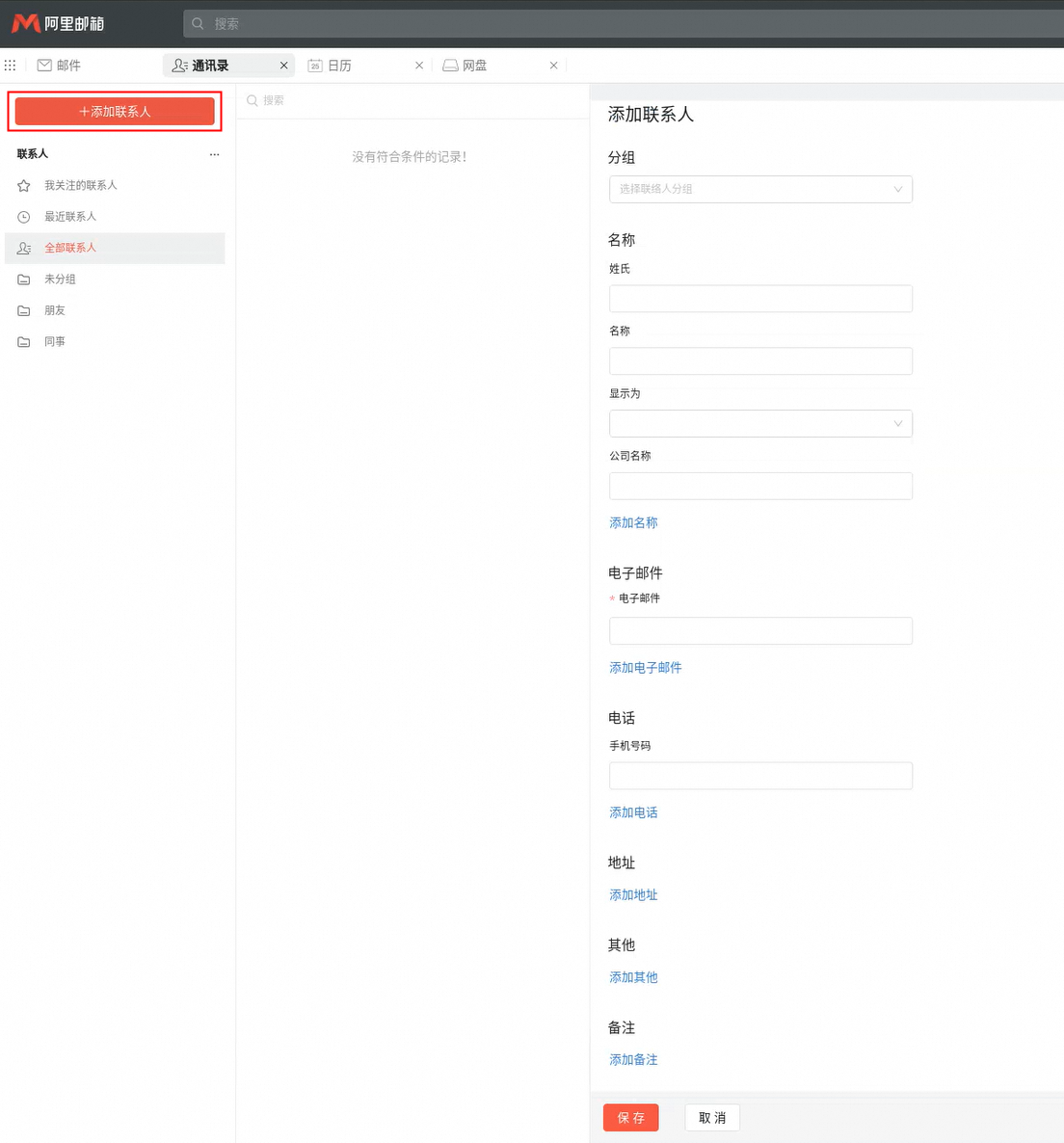Expand the 选择联络人分组 dropdown
Image resolution: width=1064 pixels, height=1143 pixels.
click(759, 189)
